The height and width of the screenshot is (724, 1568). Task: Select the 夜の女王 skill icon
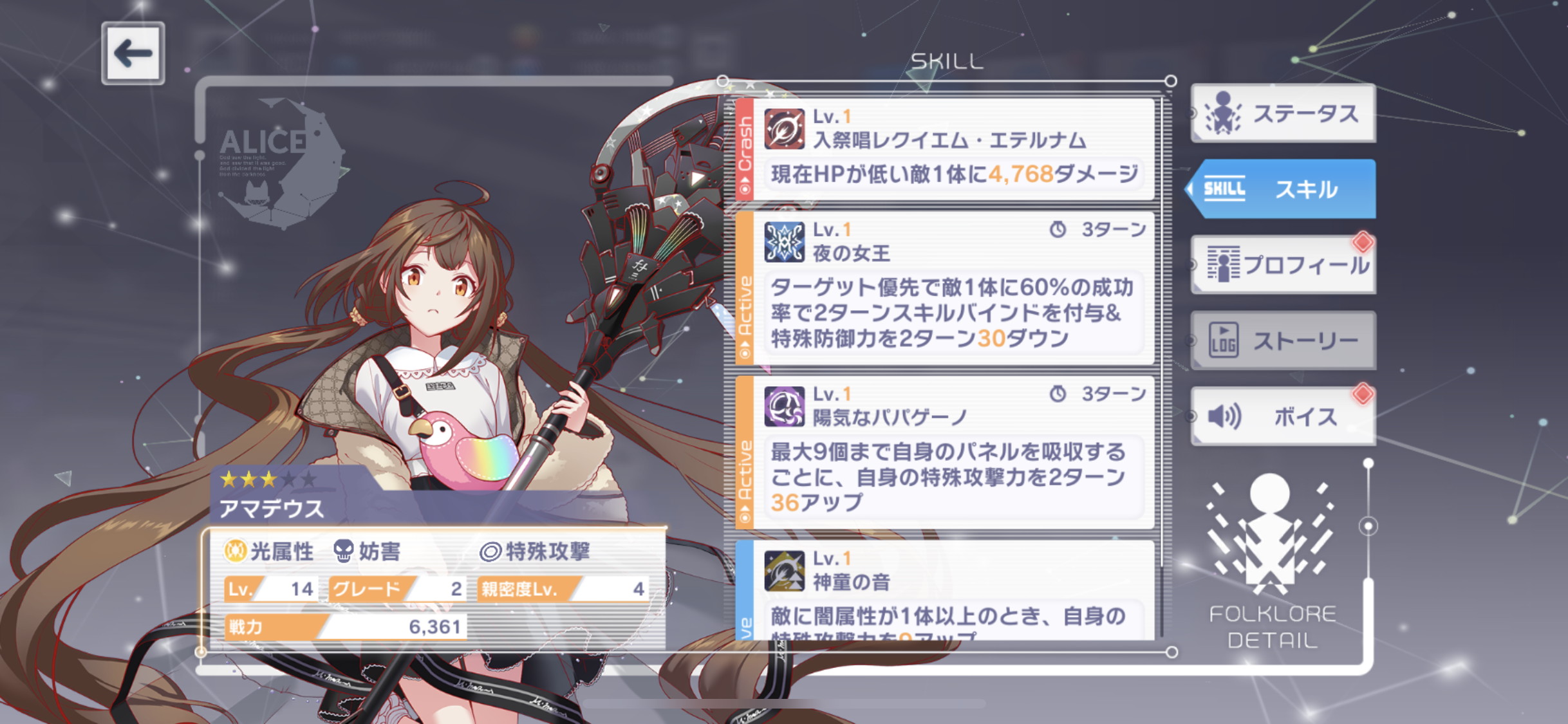(784, 241)
